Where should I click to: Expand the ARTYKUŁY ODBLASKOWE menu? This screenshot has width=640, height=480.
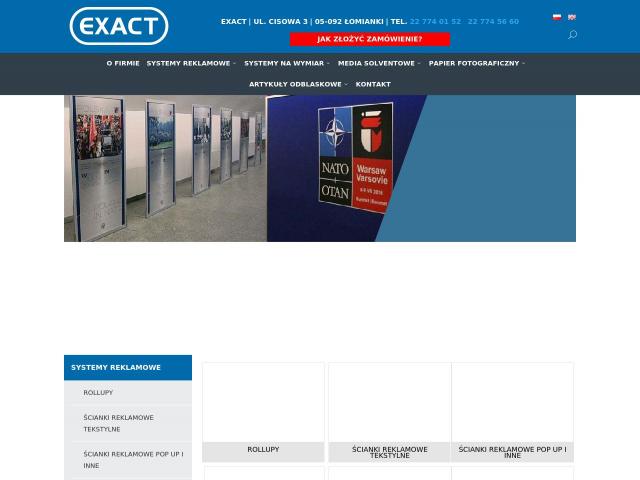(x=297, y=84)
